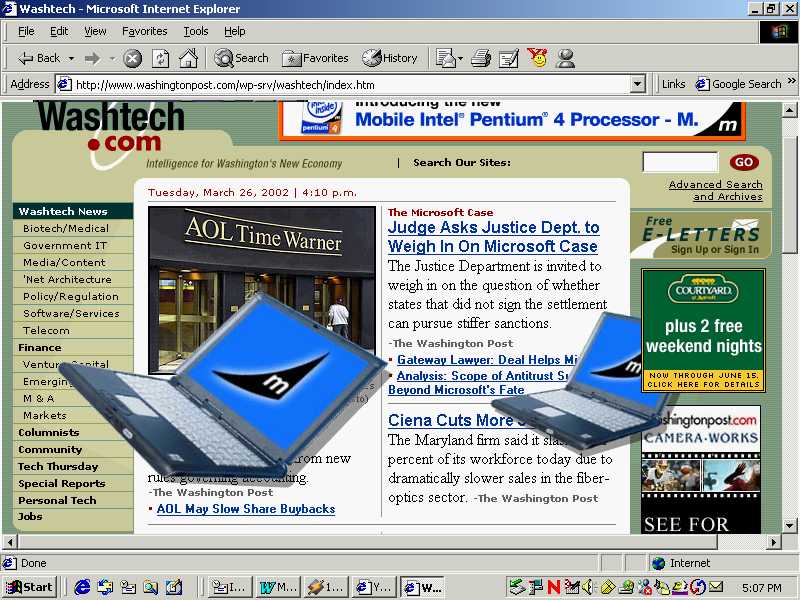Open volume control from the tray speaker icon
800x600 pixels.
(588, 587)
